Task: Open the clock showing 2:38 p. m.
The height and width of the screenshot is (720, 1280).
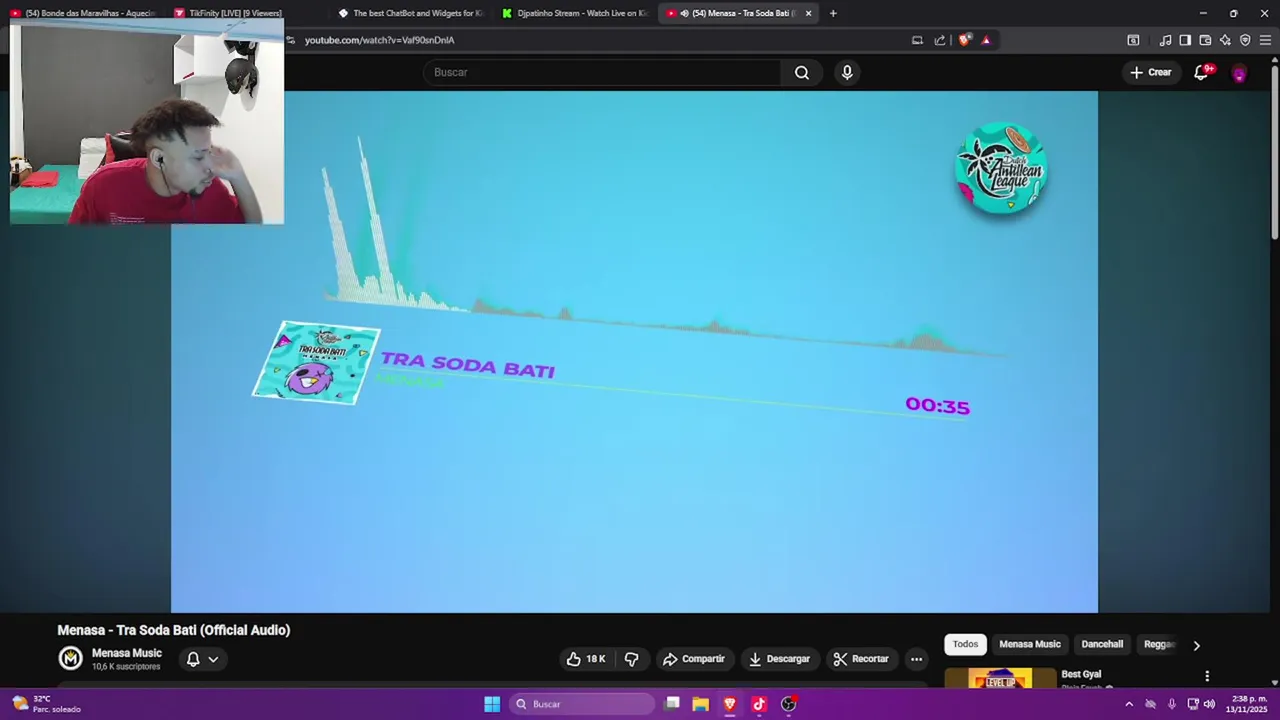Action: pos(1248,704)
